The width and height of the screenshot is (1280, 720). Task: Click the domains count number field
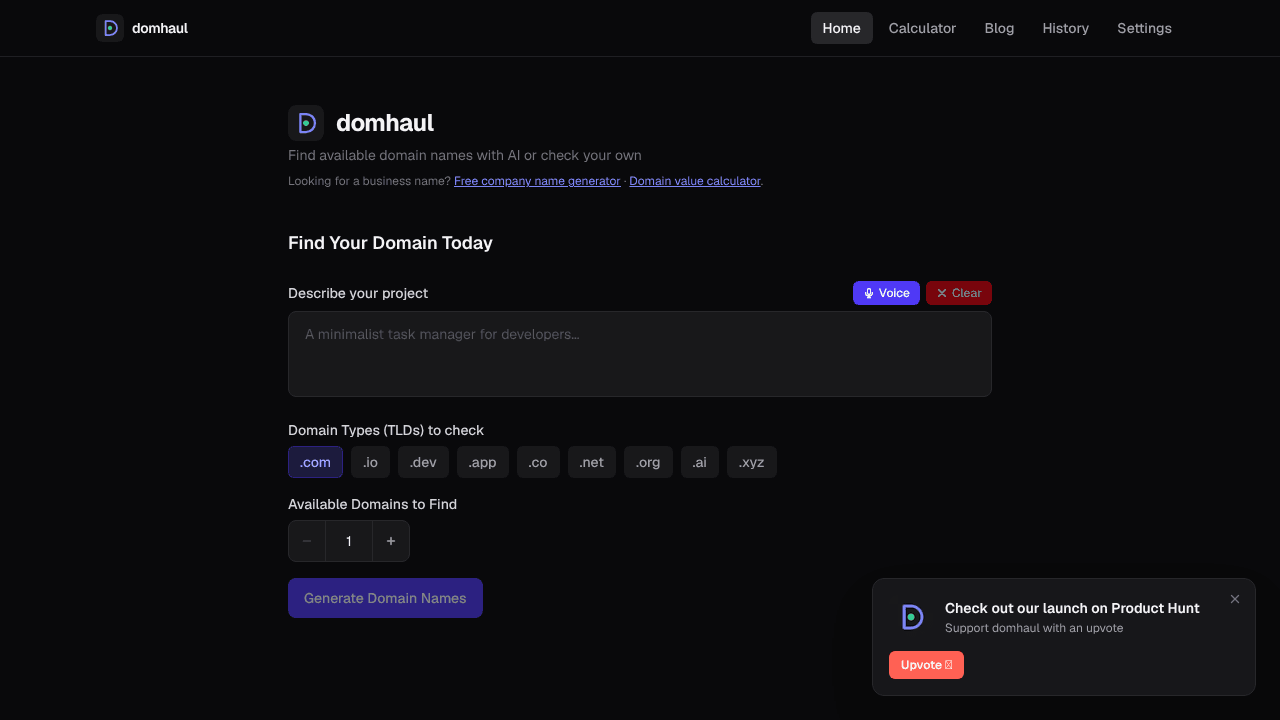(349, 541)
